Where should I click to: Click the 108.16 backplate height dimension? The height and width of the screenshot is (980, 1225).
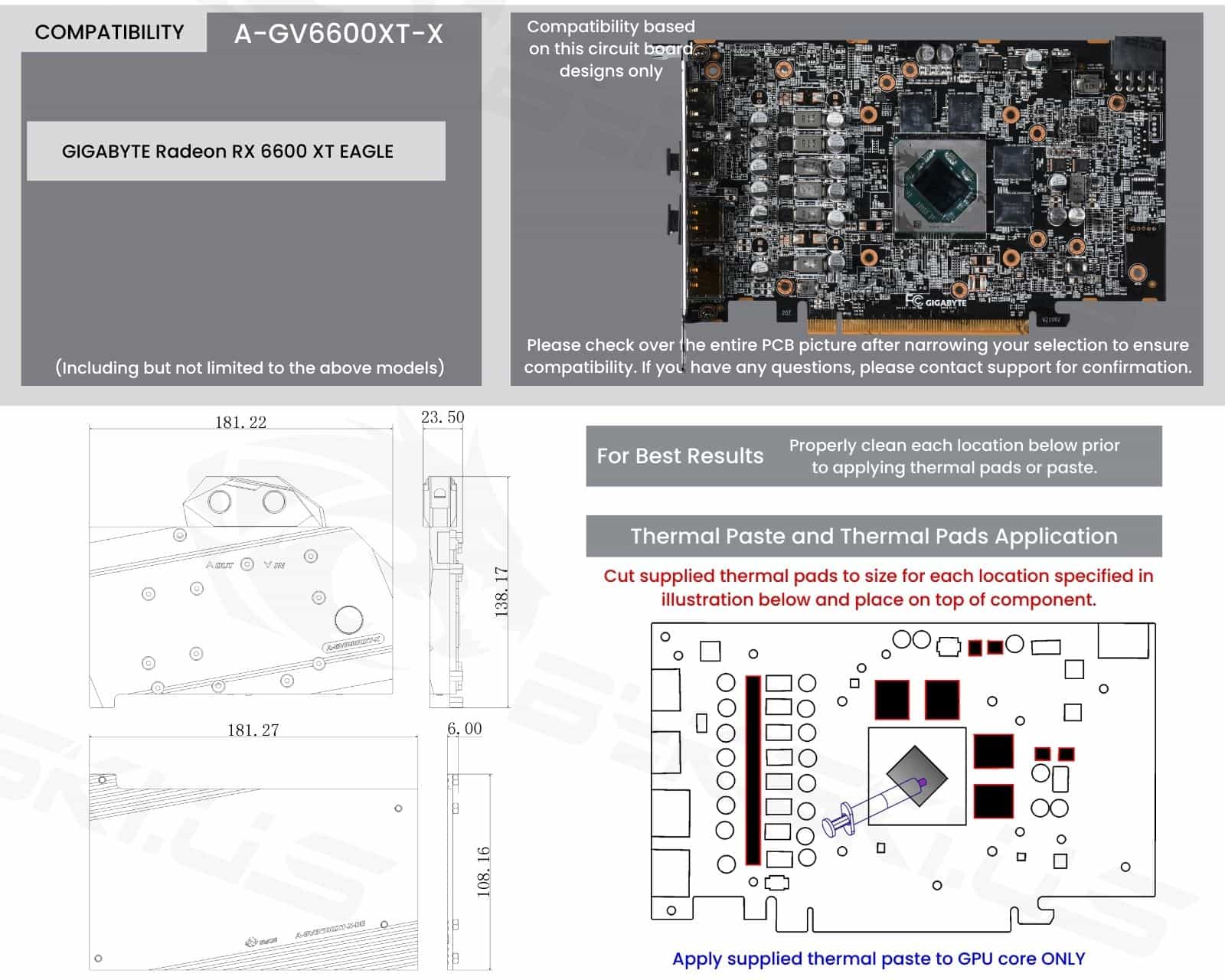[483, 871]
